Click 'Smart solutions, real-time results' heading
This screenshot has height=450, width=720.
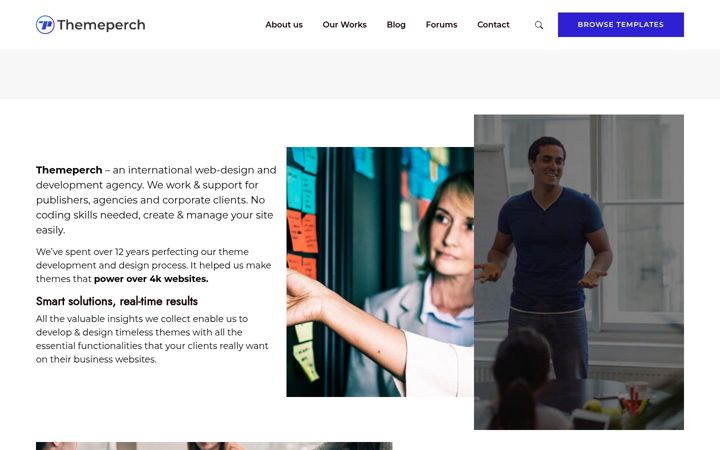(x=117, y=301)
